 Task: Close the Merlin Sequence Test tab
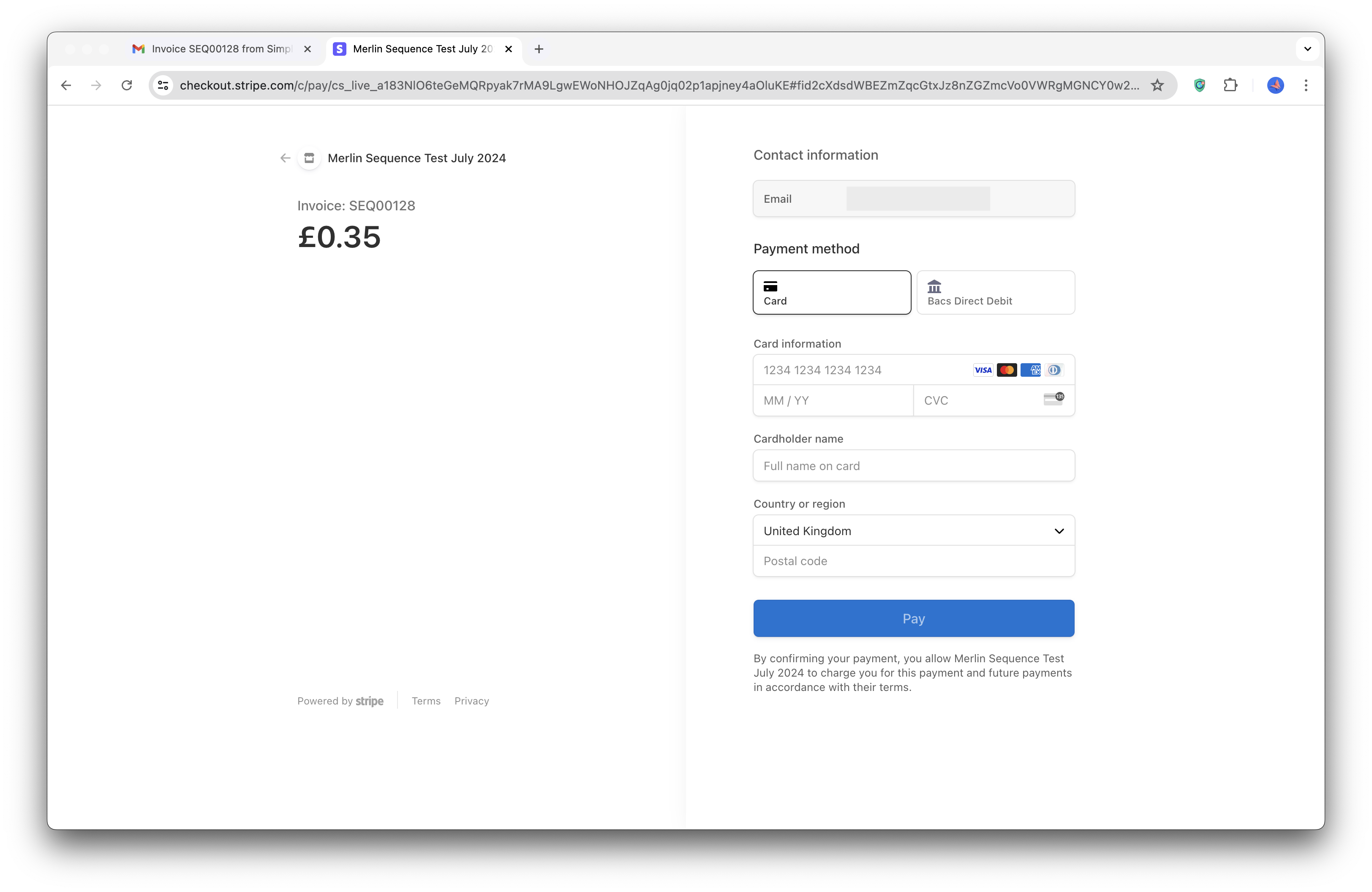tap(509, 49)
